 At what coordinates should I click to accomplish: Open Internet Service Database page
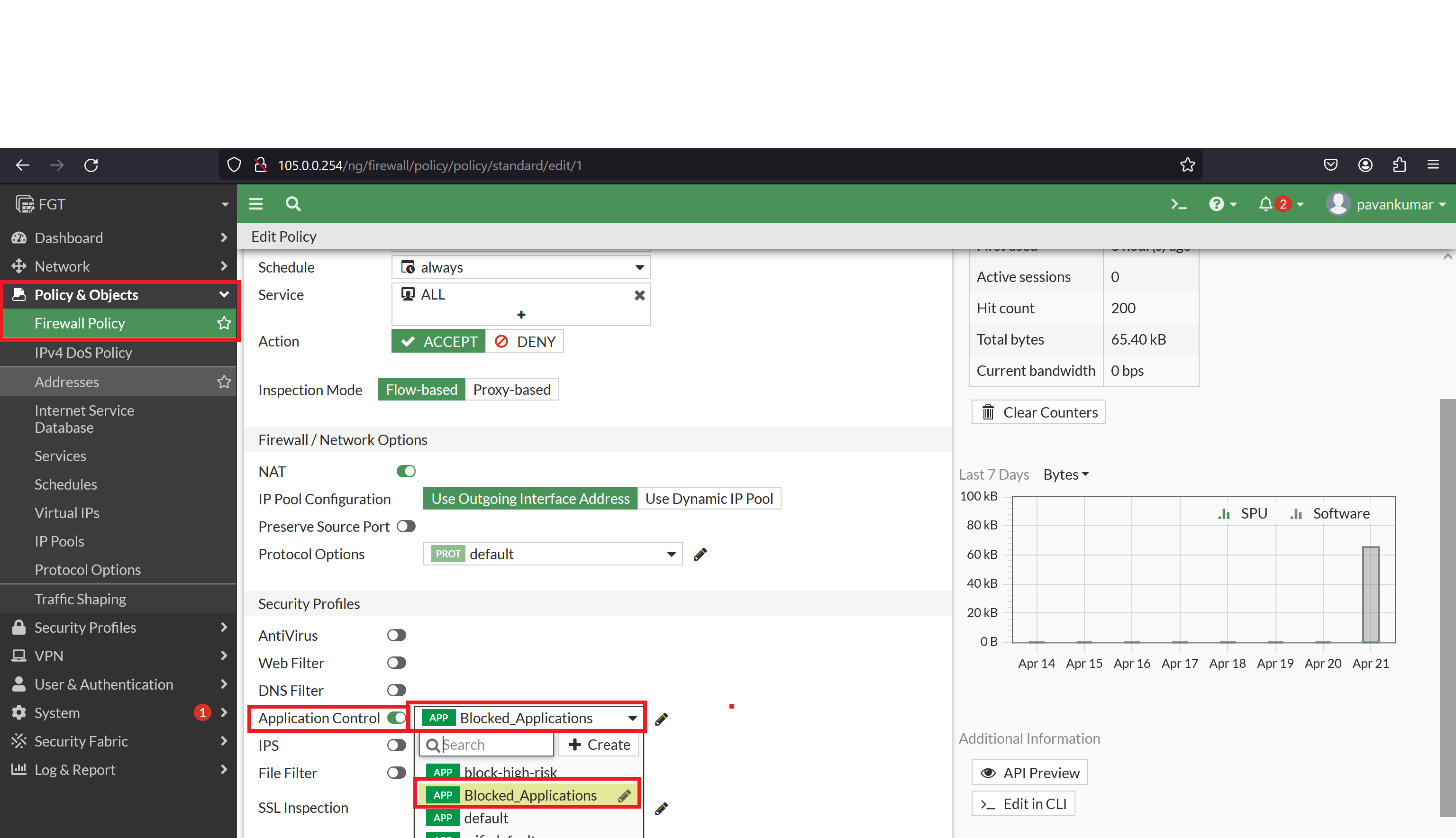pyautogui.click(x=84, y=419)
